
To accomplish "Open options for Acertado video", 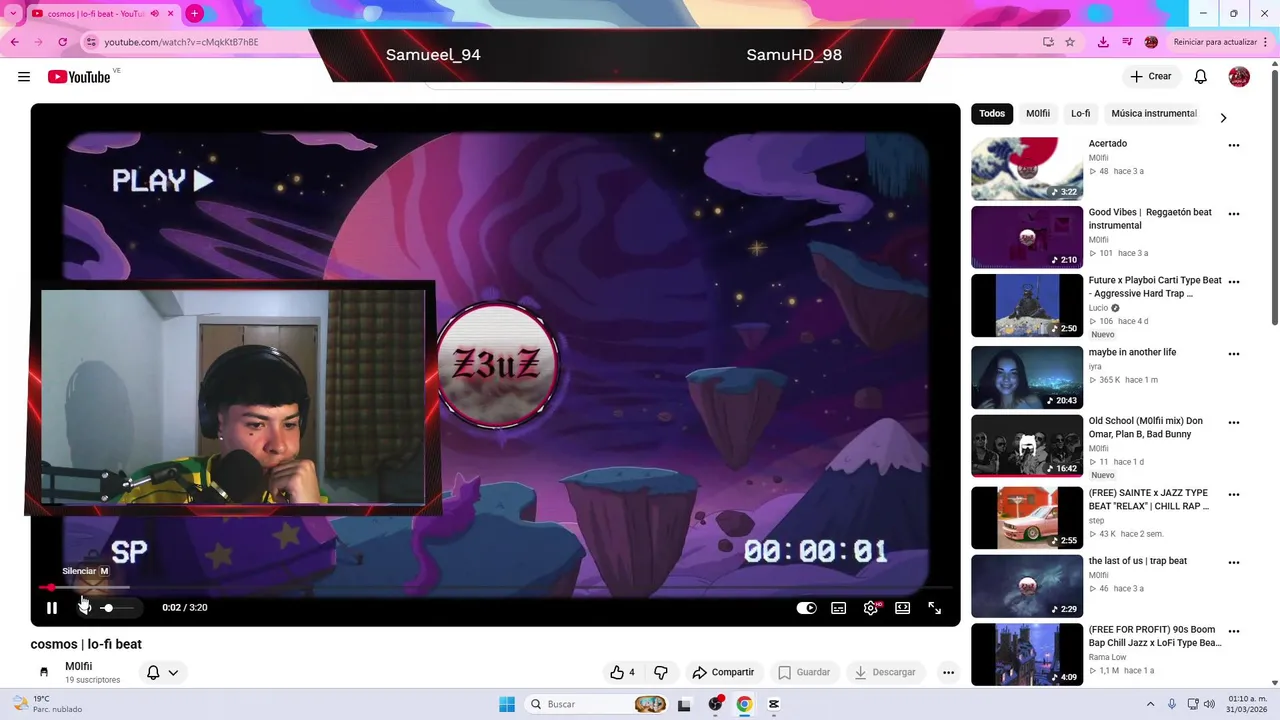I will point(1234,145).
